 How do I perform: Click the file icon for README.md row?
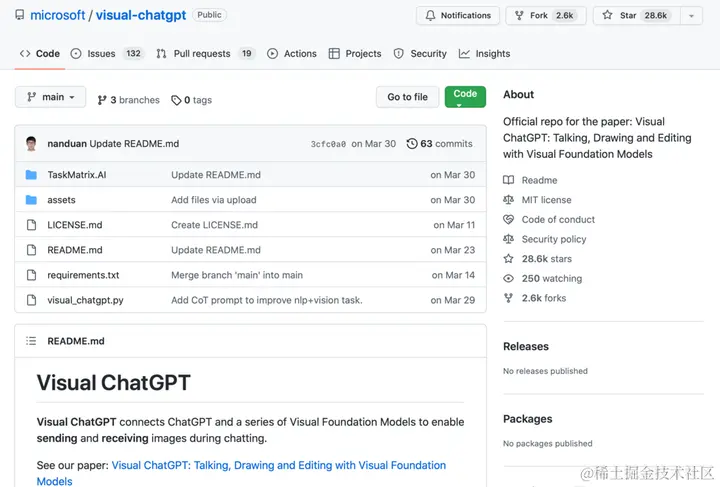31,250
